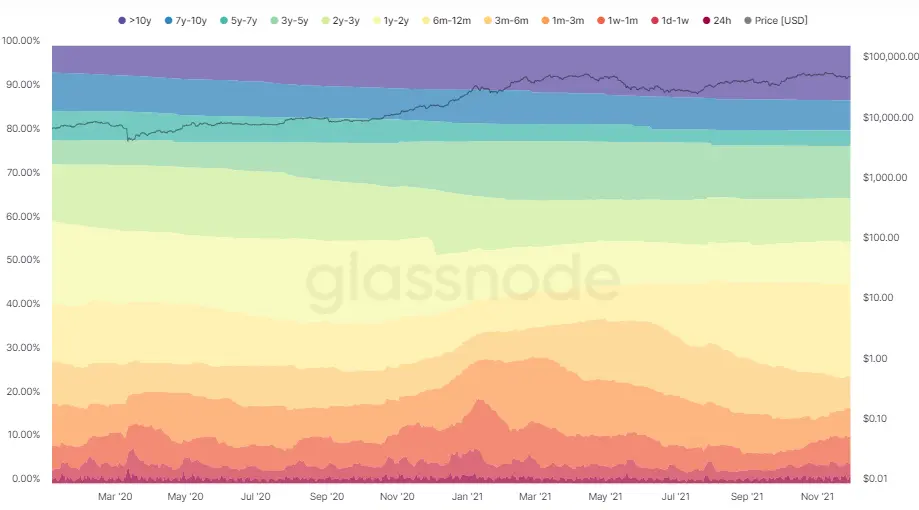This screenshot has width=919, height=510.
Task: Click the glassnode watermark in chart
Action: 462,278
